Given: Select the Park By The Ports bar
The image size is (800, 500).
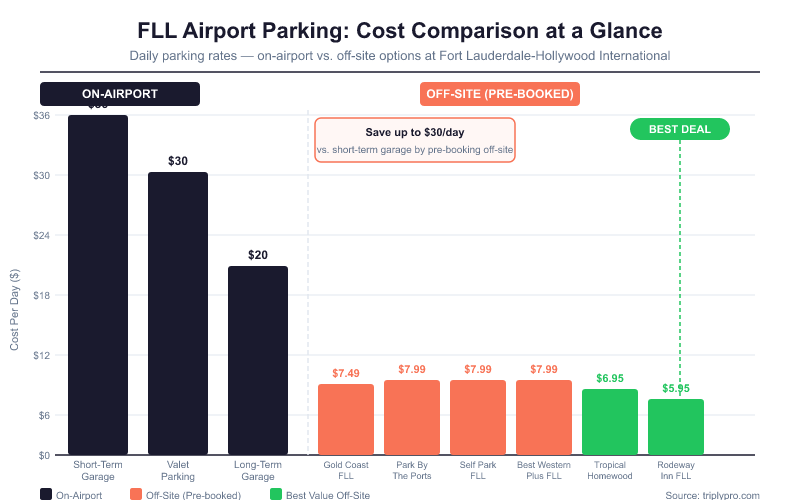Looking at the screenshot, I should click(x=412, y=417).
